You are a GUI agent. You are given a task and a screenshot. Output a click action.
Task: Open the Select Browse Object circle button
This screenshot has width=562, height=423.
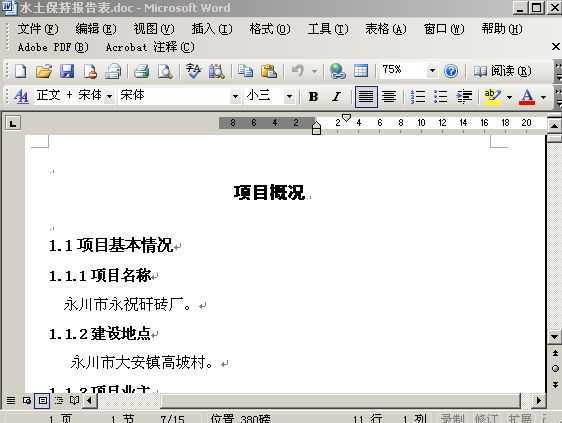pos(555,369)
